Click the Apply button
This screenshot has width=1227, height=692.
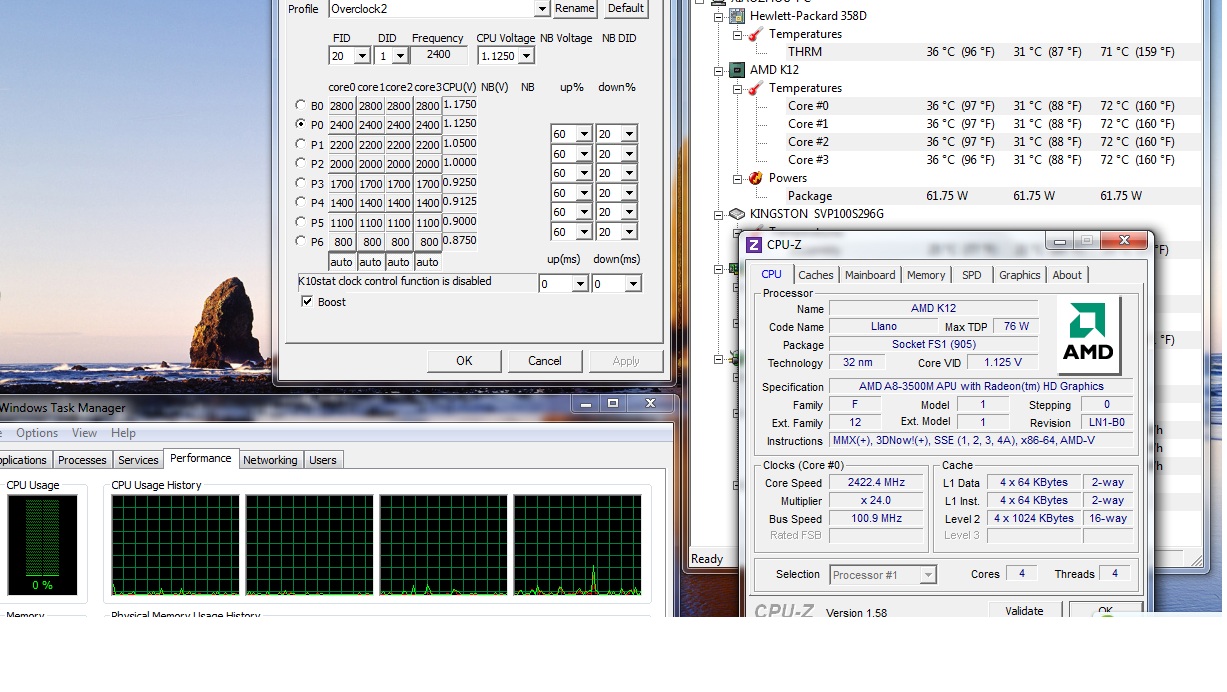tap(626, 361)
